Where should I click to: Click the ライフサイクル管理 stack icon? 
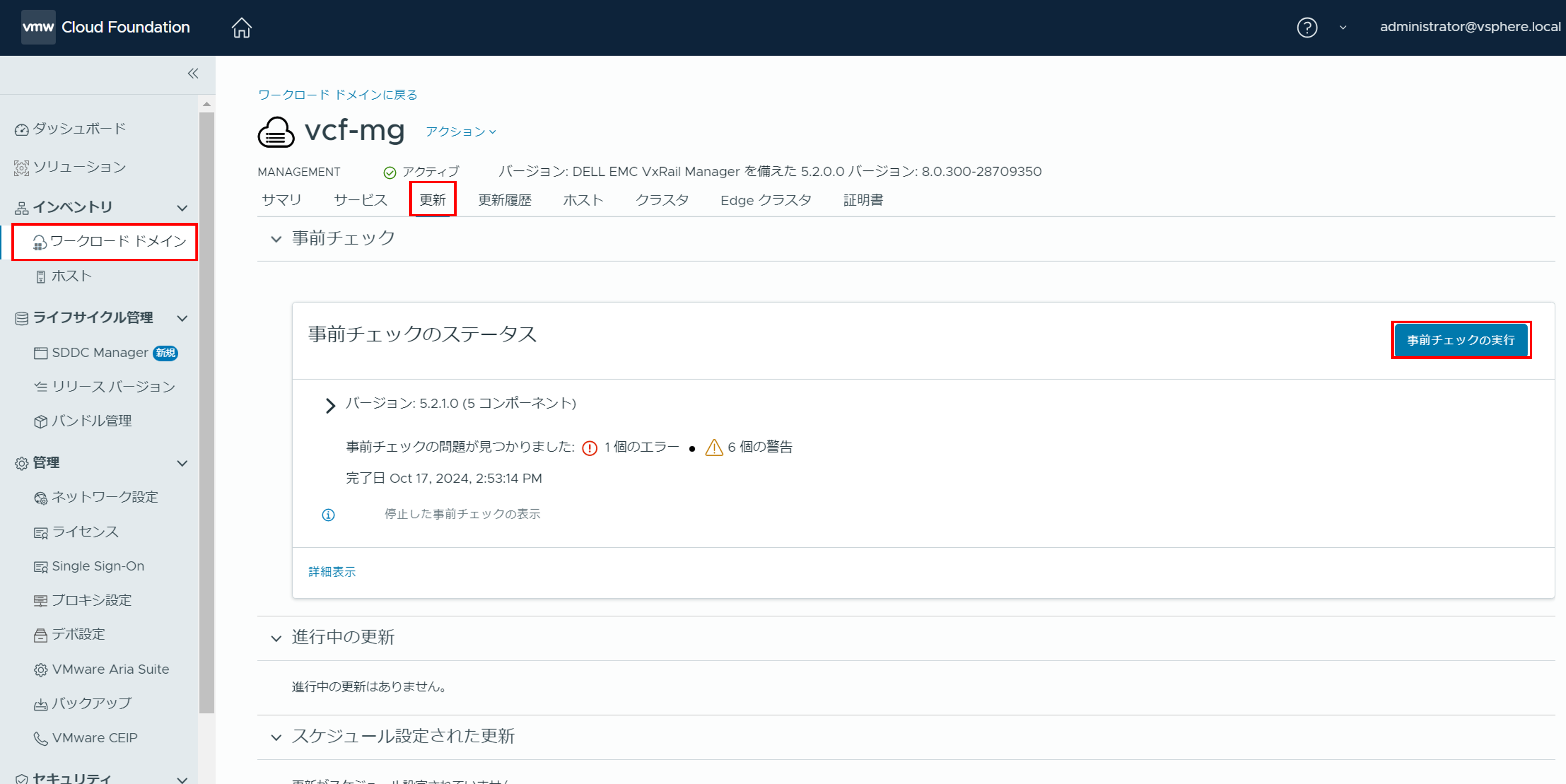tap(21, 319)
